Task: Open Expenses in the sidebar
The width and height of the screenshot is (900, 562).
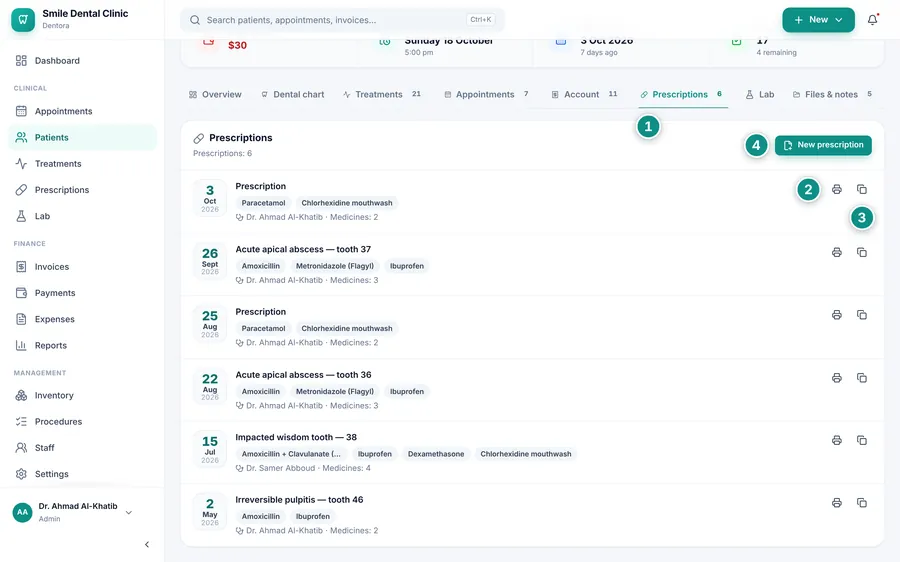Action: tap(82, 319)
